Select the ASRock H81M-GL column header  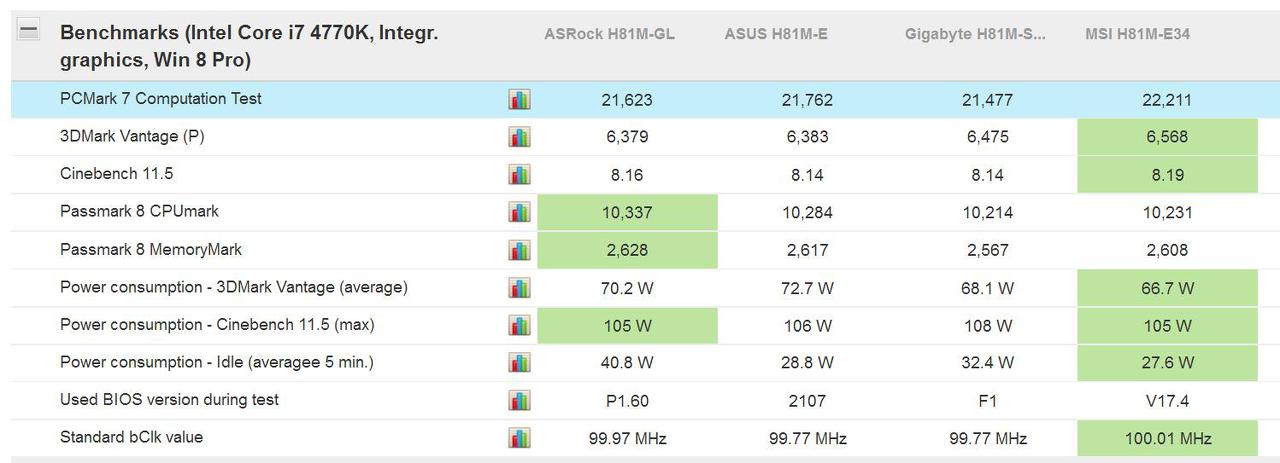[x=609, y=34]
